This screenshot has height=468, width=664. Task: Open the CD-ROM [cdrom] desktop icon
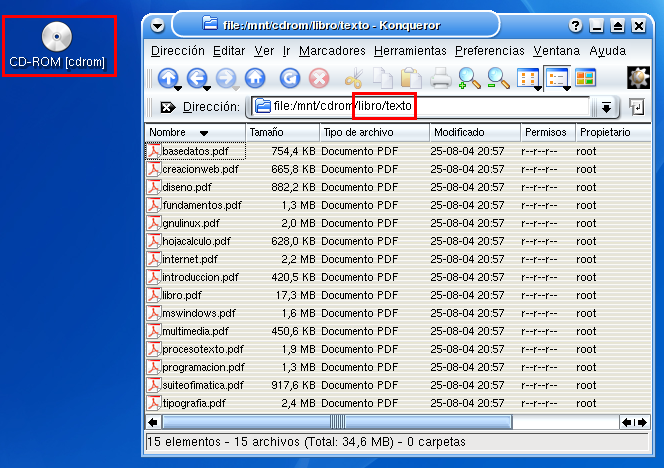pyautogui.click(x=57, y=45)
